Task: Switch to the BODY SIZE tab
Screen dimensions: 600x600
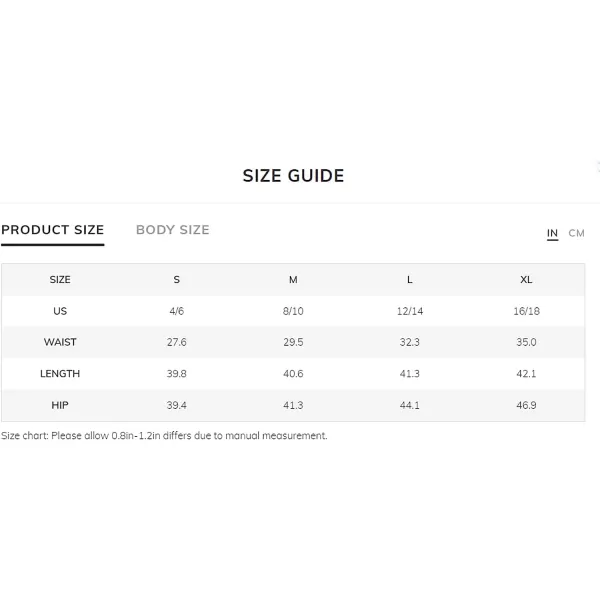Action: pyautogui.click(x=173, y=230)
